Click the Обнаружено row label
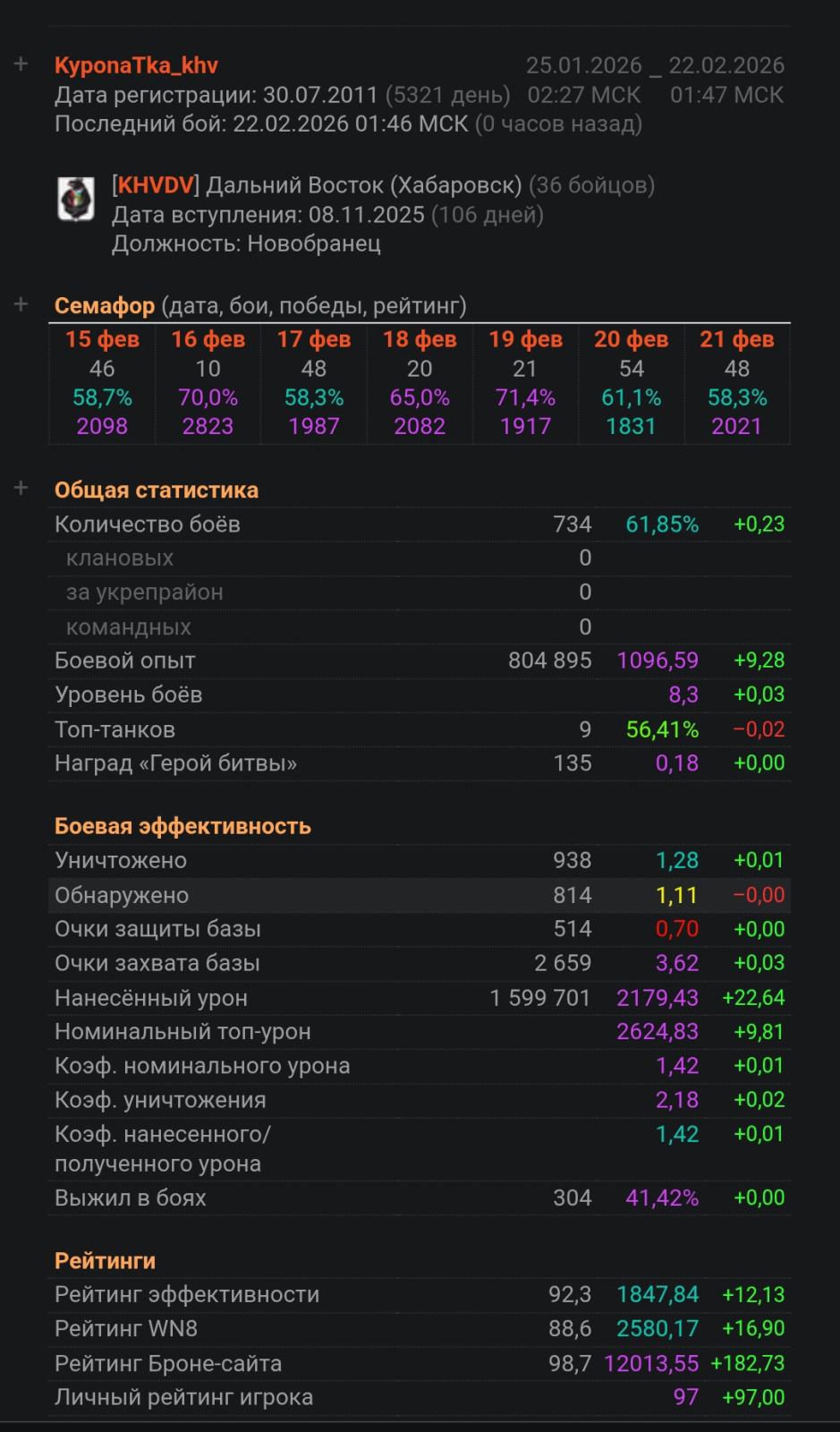 tap(122, 895)
